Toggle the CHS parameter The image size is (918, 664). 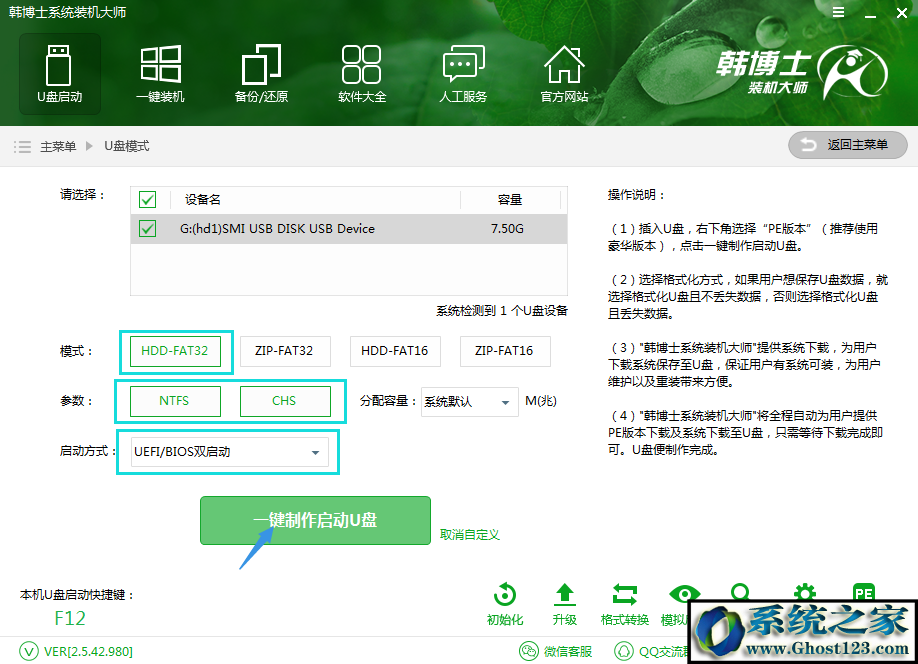(285, 401)
